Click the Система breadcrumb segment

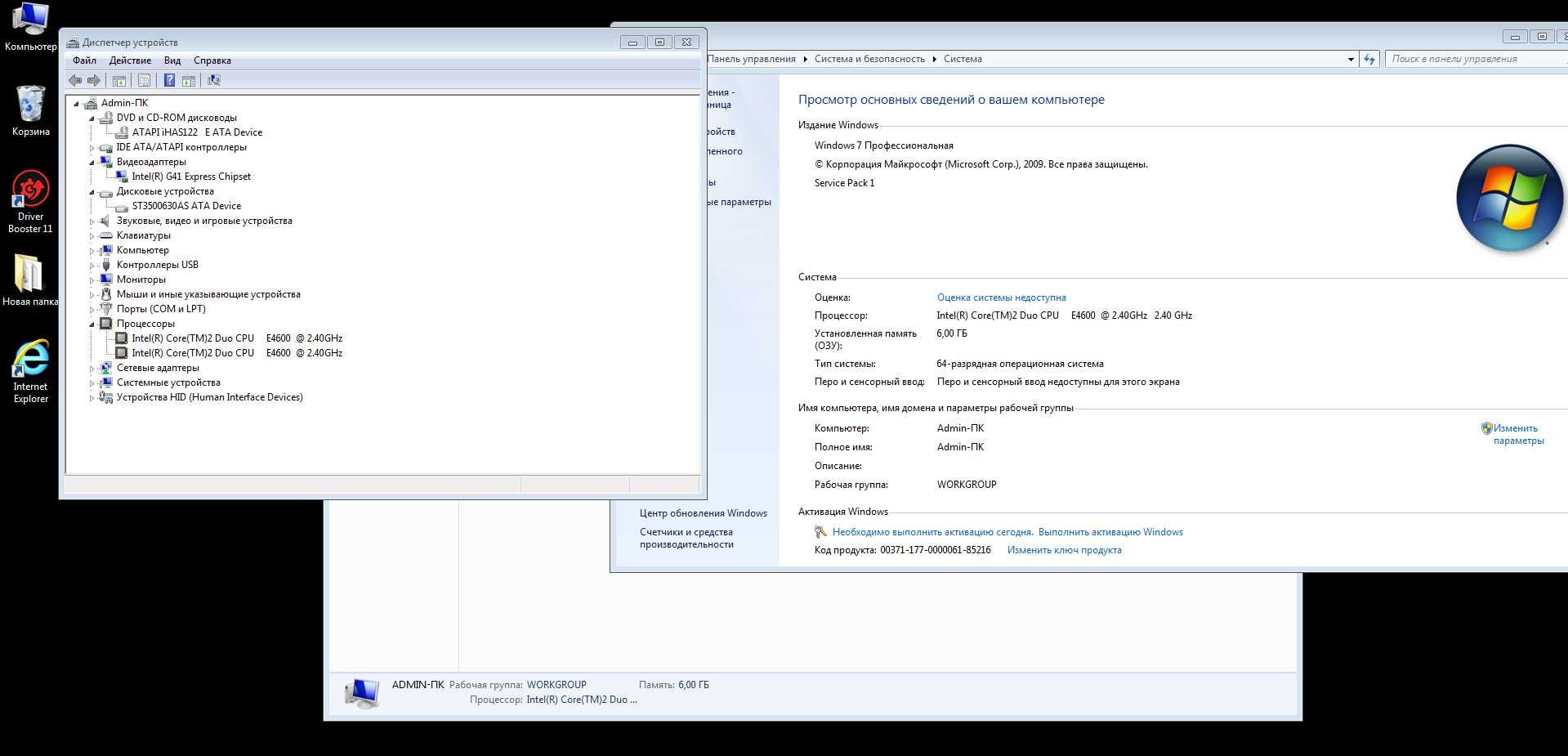(963, 59)
